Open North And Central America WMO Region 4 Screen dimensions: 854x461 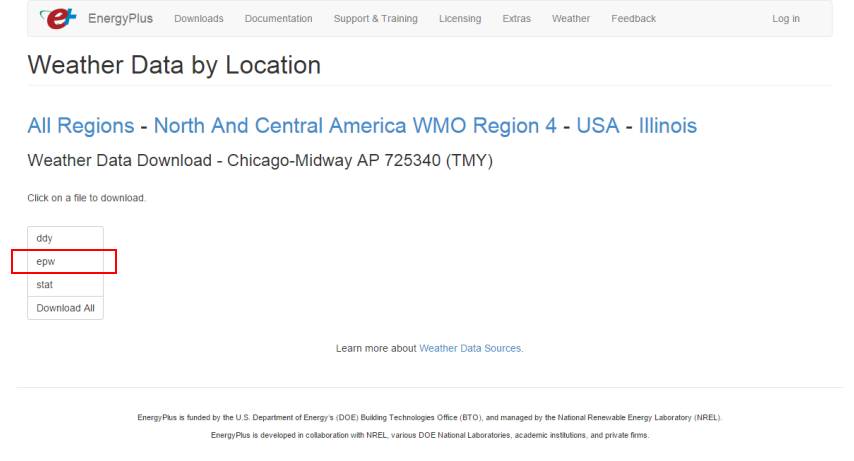pyautogui.click(x=355, y=126)
